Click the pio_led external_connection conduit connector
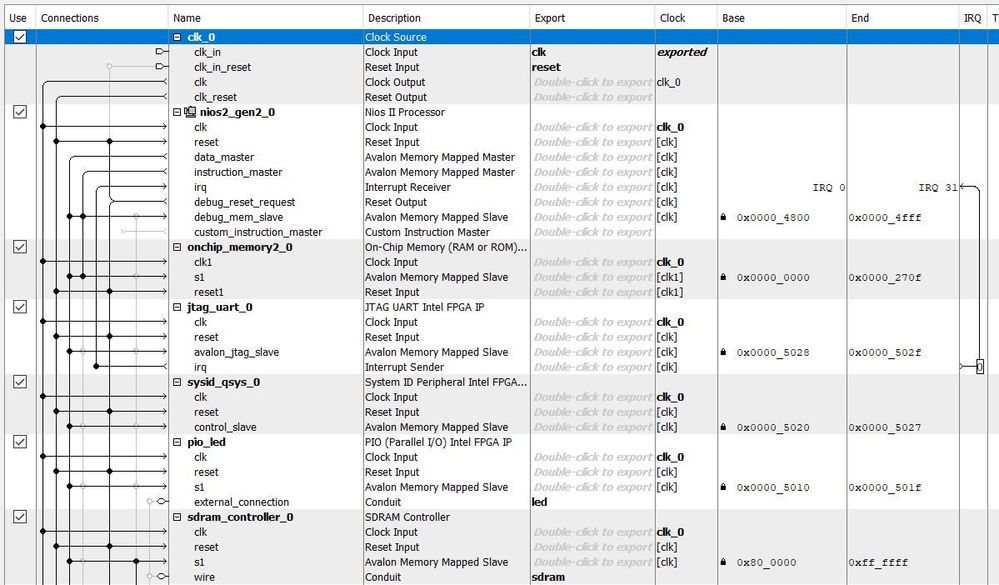Viewport: 999px width, 585px height. click(162, 502)
